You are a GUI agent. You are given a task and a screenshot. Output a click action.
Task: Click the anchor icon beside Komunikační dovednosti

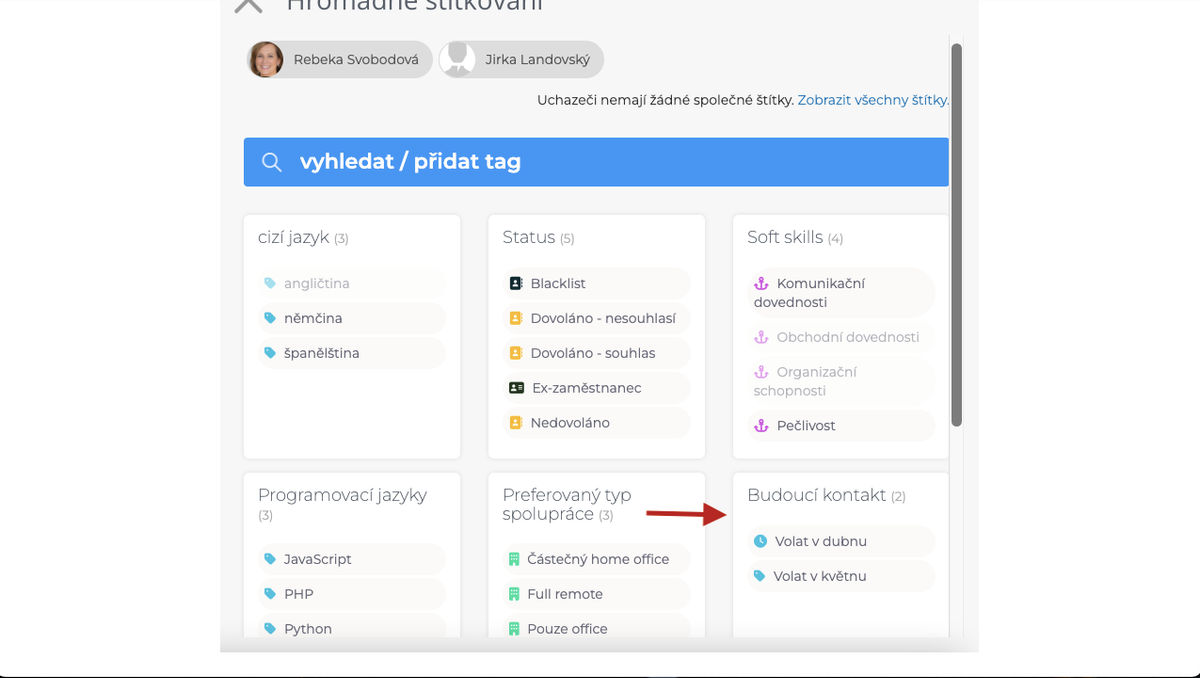pos(761,283)
